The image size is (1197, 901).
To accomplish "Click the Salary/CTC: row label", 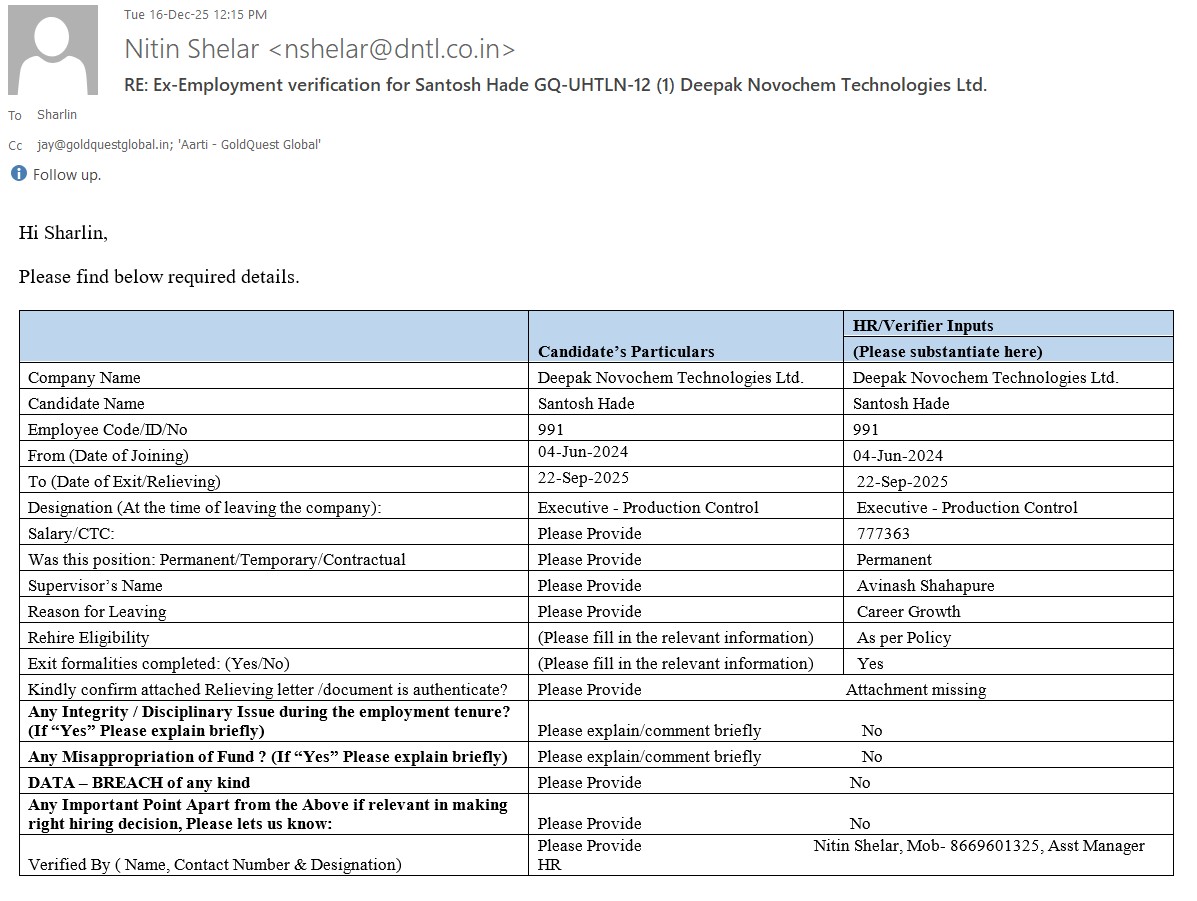I will pyautogui.click(x=71, y=534).
